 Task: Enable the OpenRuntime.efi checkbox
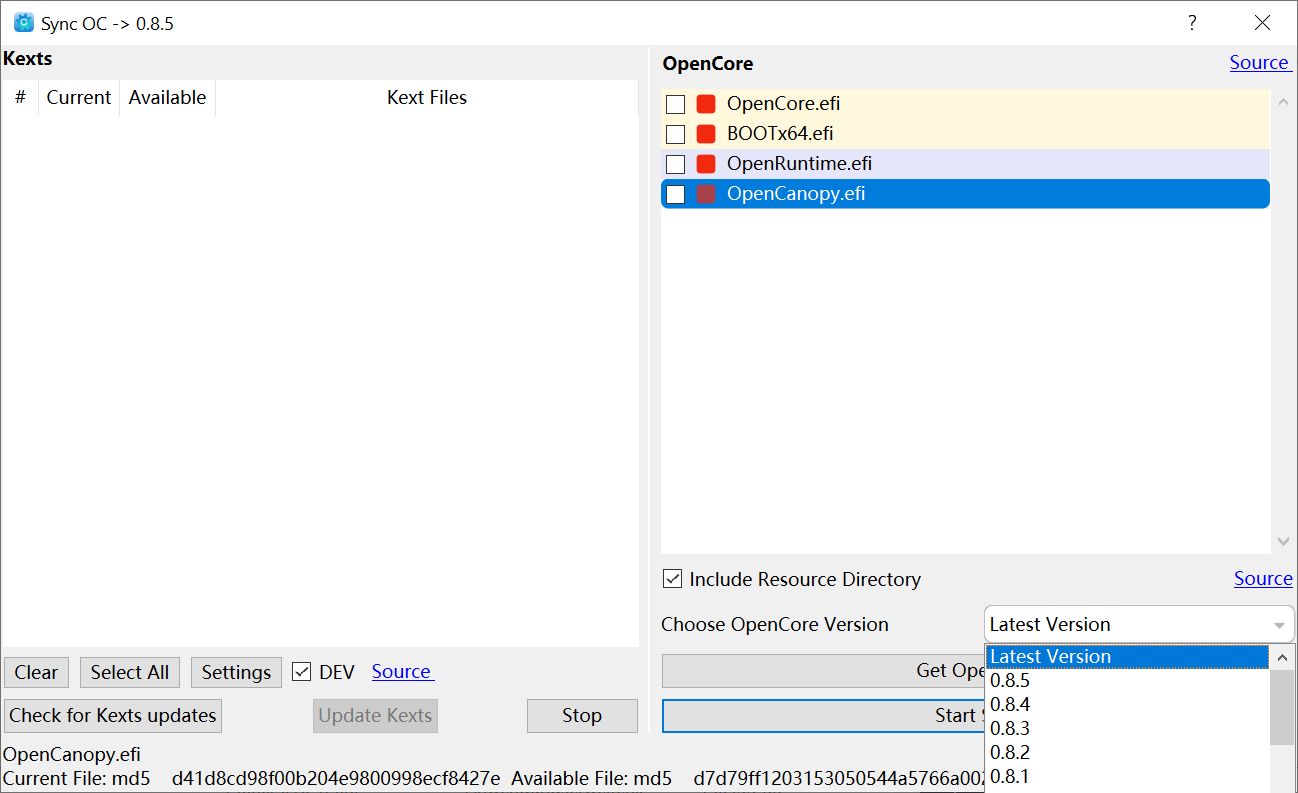click(x=676, y=164)
